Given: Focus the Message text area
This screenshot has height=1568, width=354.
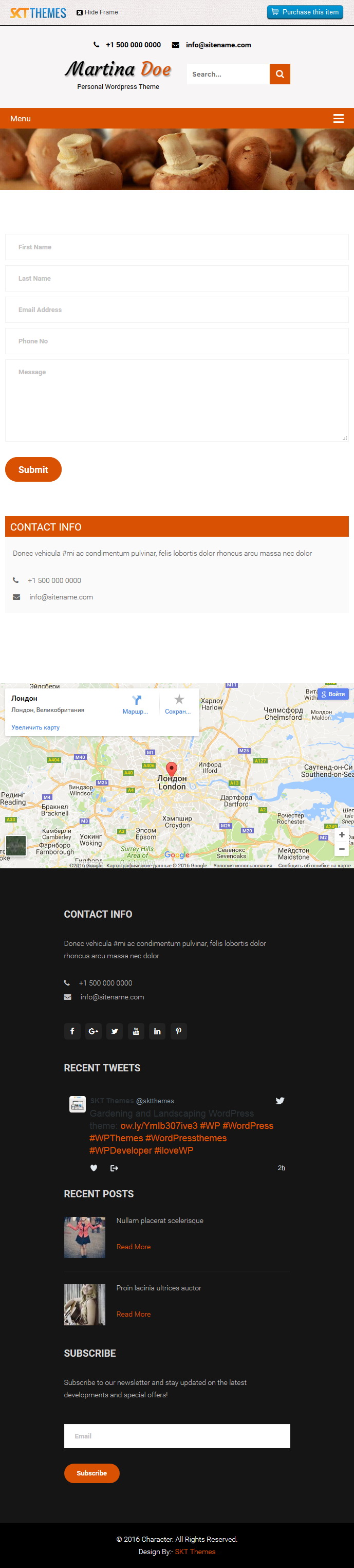Looking at the screenshot, I should click(x=177, y=400).
